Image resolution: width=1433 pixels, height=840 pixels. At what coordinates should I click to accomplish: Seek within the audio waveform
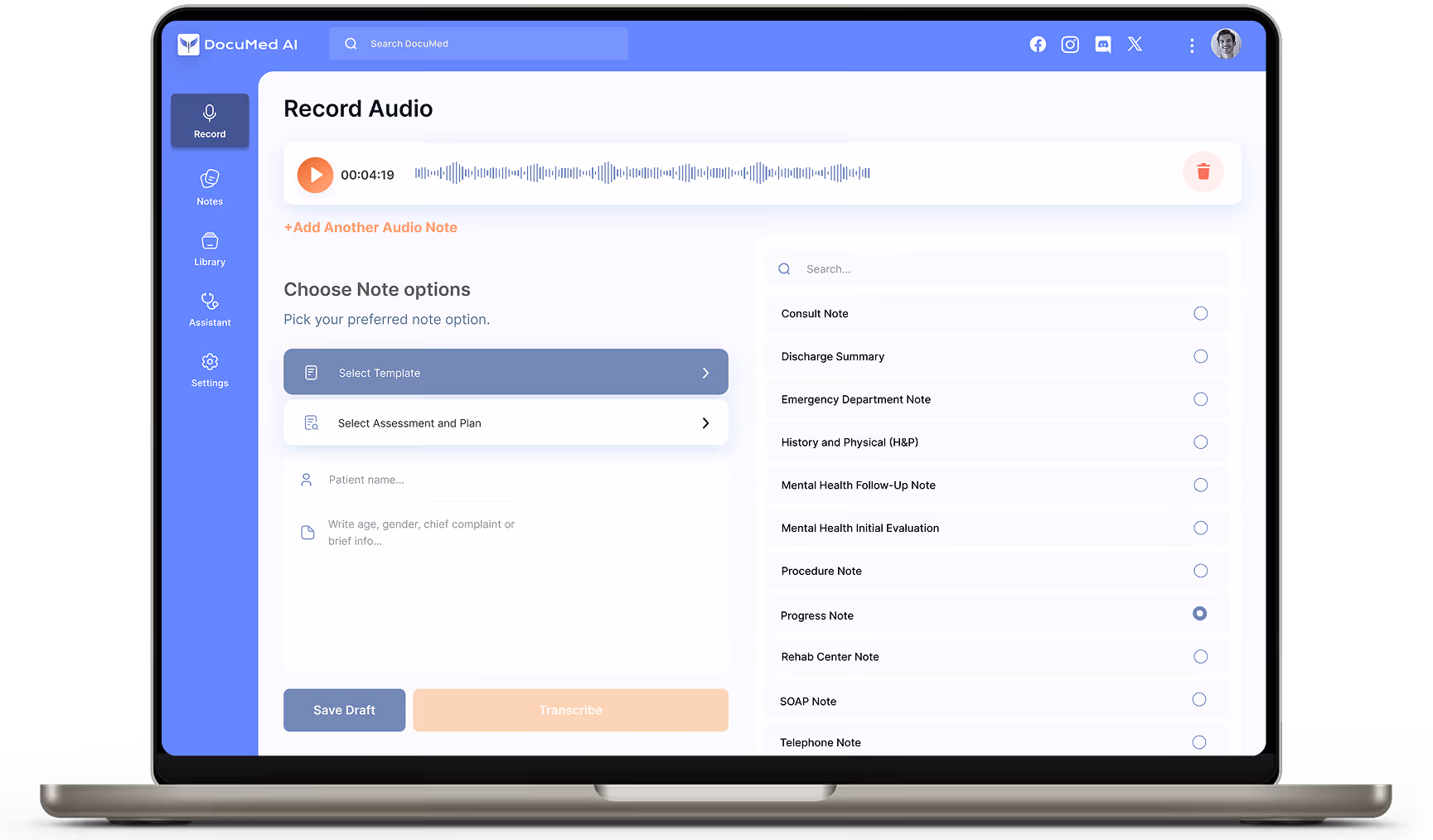642,173
